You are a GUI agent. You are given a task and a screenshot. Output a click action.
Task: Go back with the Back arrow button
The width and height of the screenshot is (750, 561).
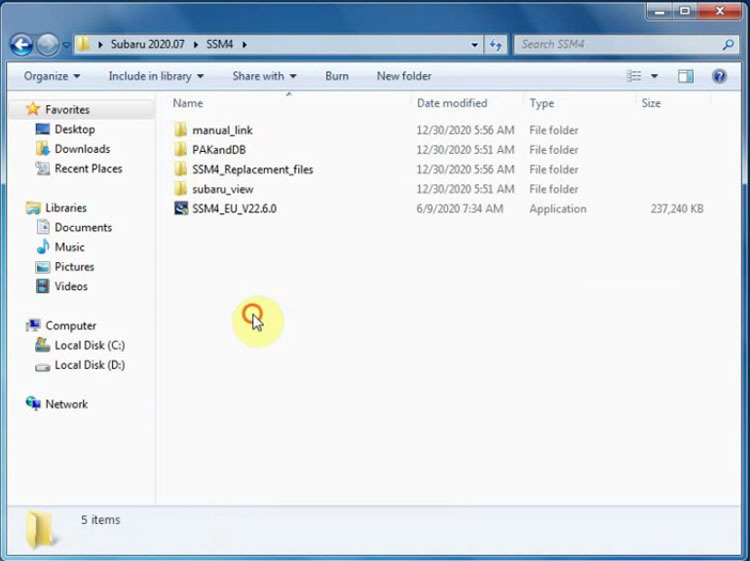(x=22, y=45)
